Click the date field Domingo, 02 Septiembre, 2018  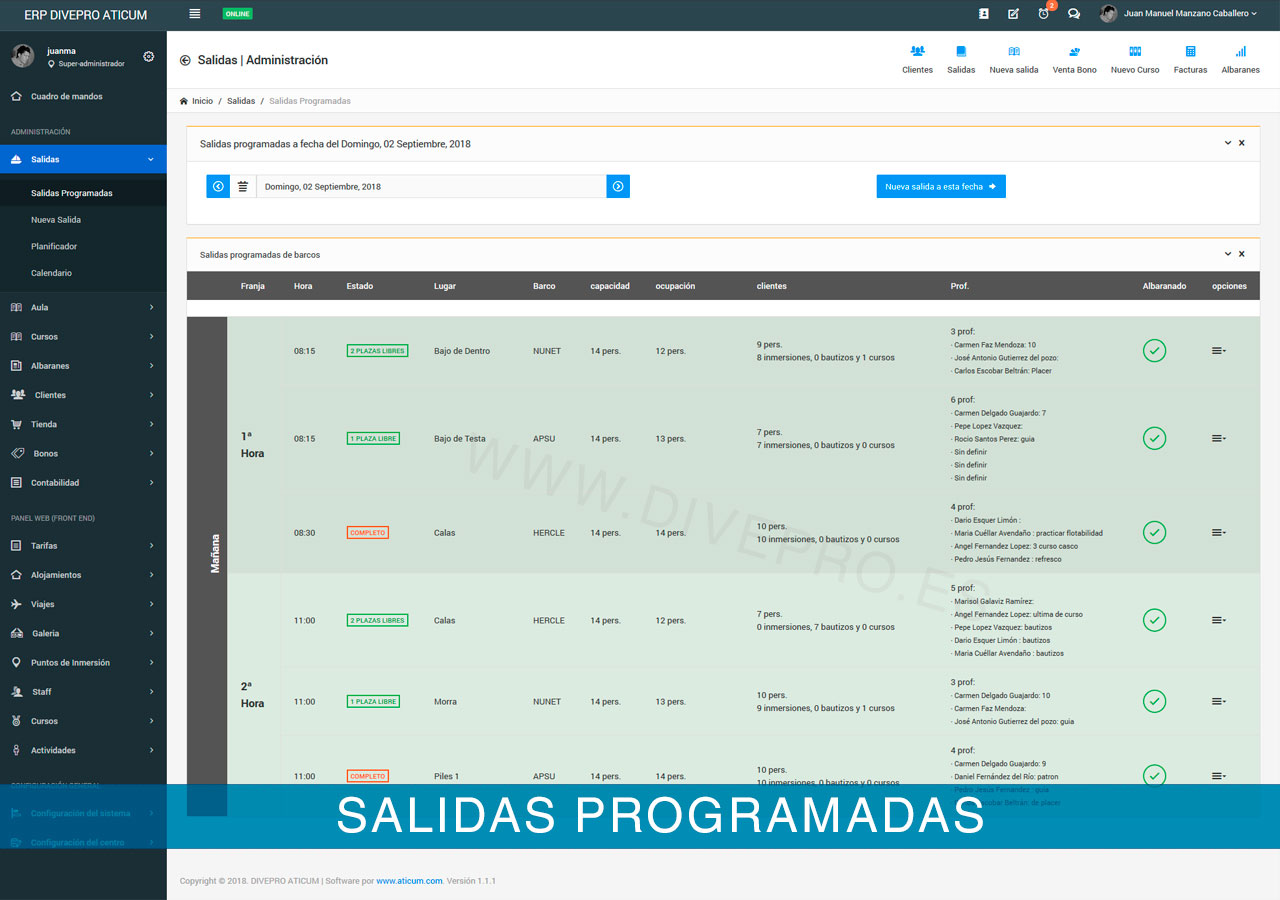pyautogui.click(x=431, y=186)
